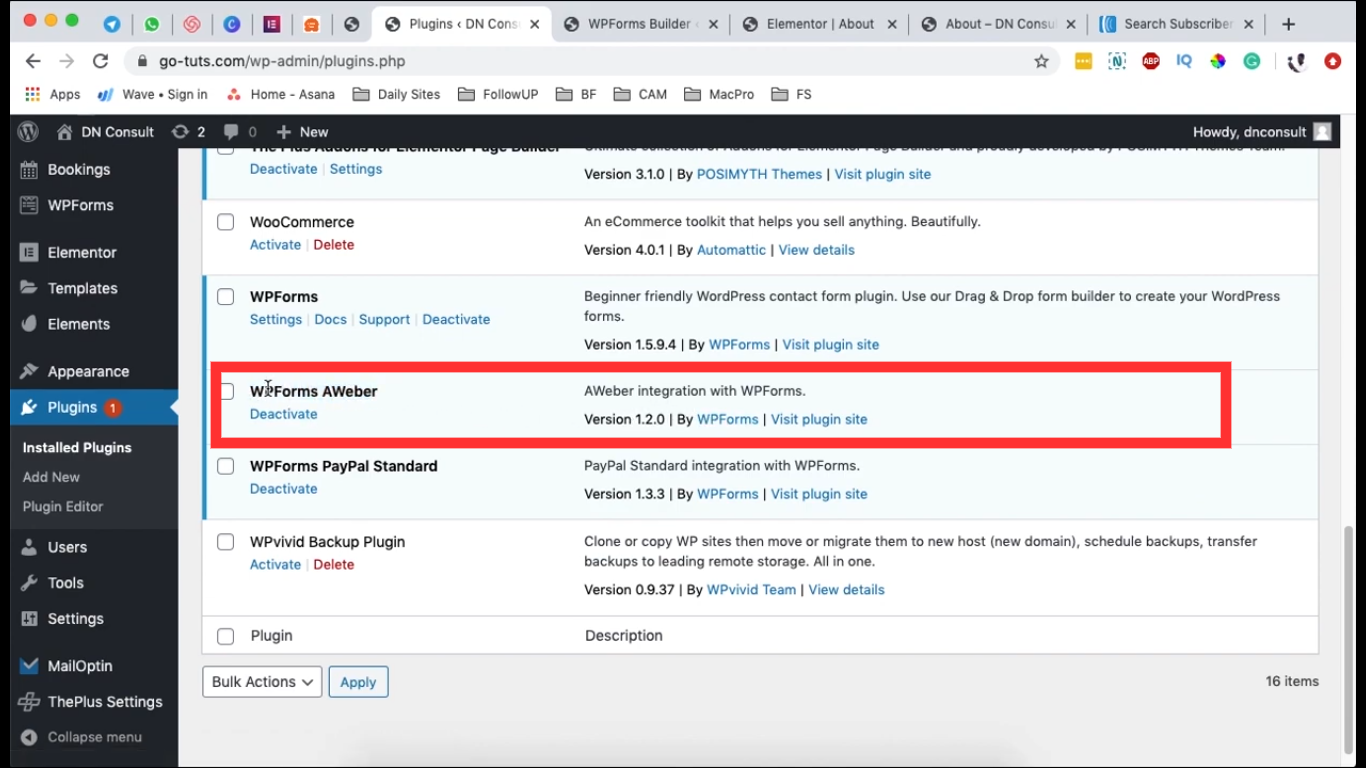
Task: Open the Howdy, dnconsult account menu
Action: click(x=1262, y=132)
